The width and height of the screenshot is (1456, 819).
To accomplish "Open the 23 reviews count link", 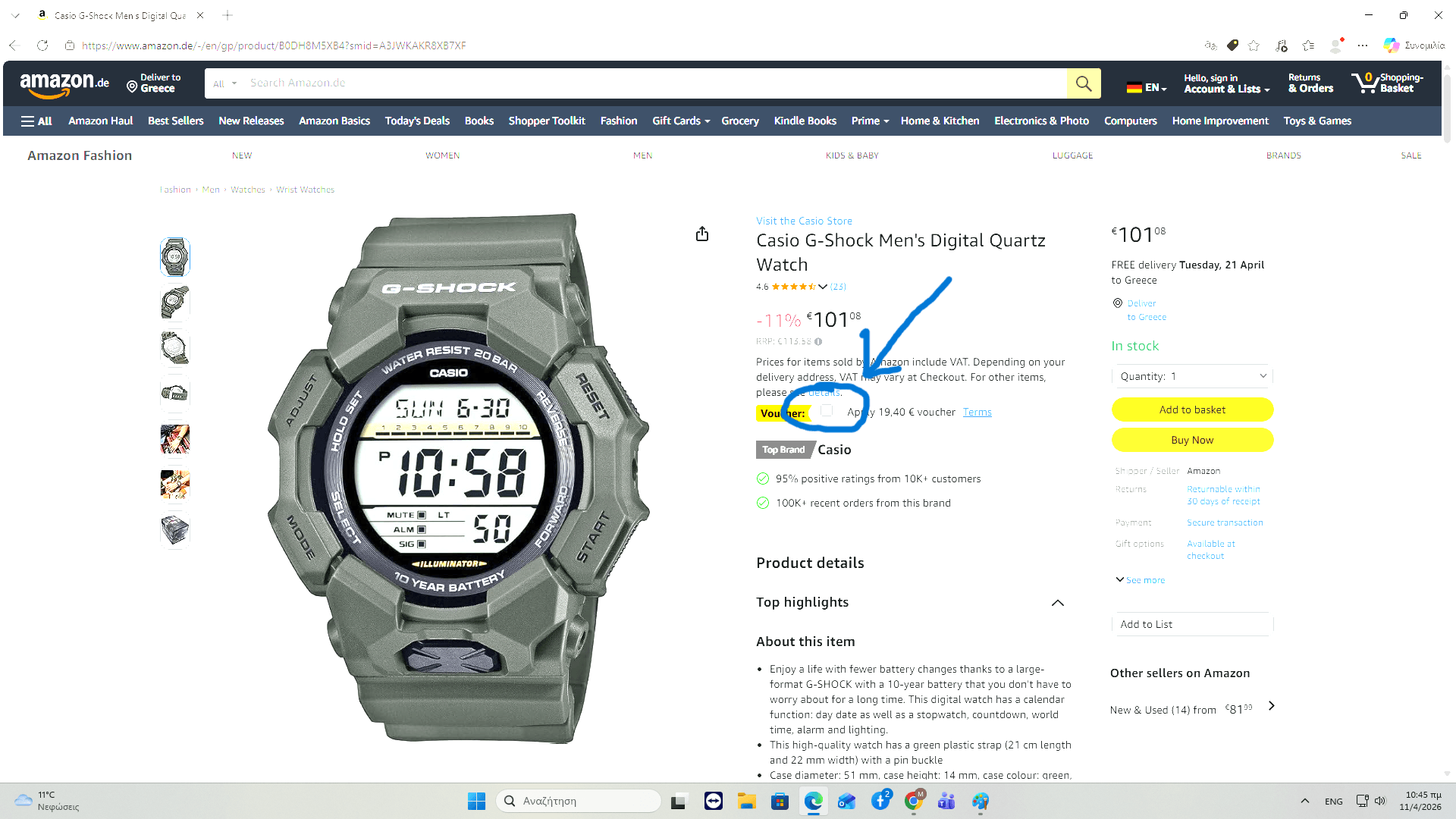I will 838,287.
